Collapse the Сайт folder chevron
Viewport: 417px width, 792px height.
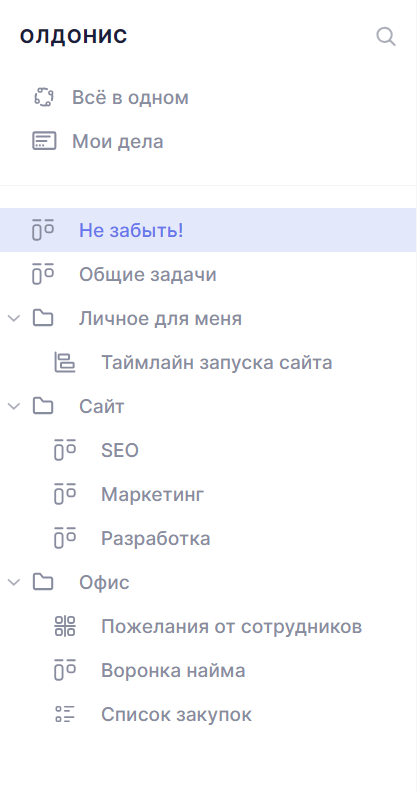coord(14,406)
